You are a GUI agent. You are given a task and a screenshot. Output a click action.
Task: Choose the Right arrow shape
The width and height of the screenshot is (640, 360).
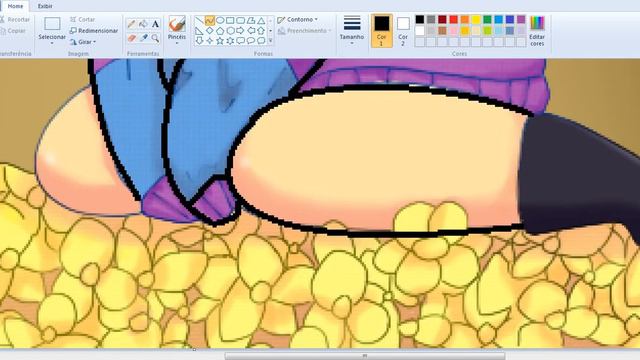(x=240, y=31)
